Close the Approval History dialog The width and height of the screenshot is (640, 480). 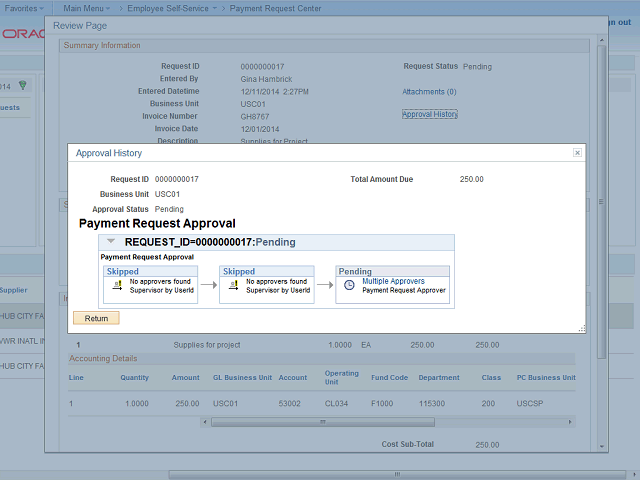click(x=577, y=153)
